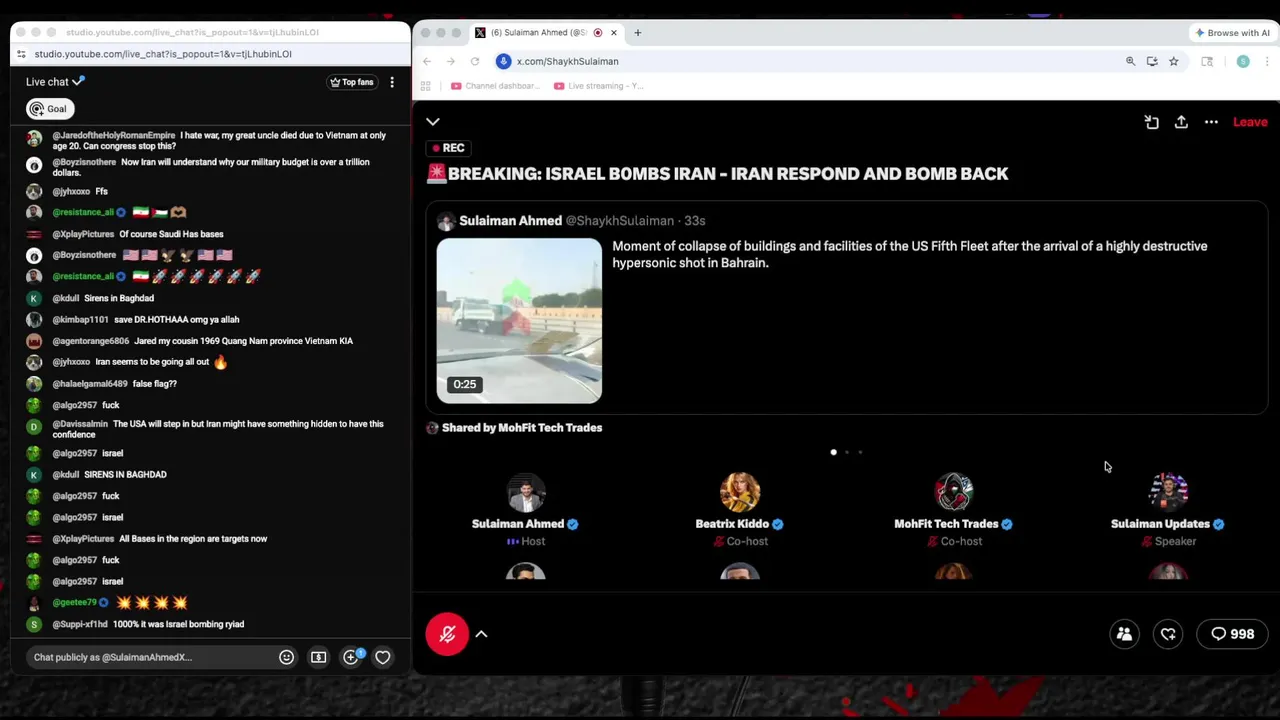Go back in the X browser window
Image resolution: width=1280 pixels, height=720 pixels.
click(x=427, y=61)
